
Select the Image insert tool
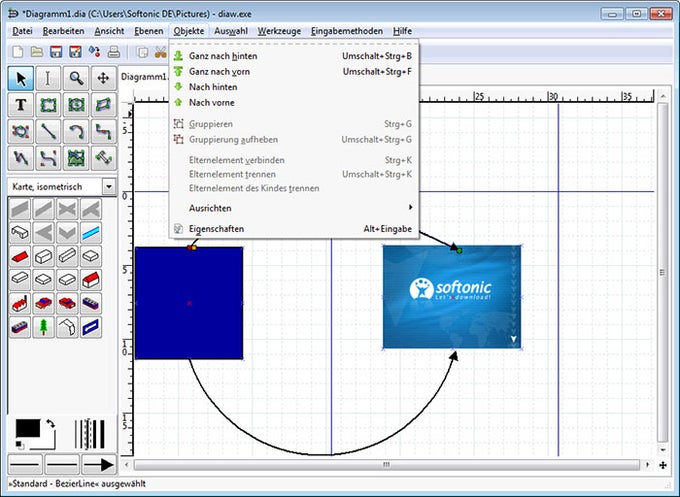point(75,158)
